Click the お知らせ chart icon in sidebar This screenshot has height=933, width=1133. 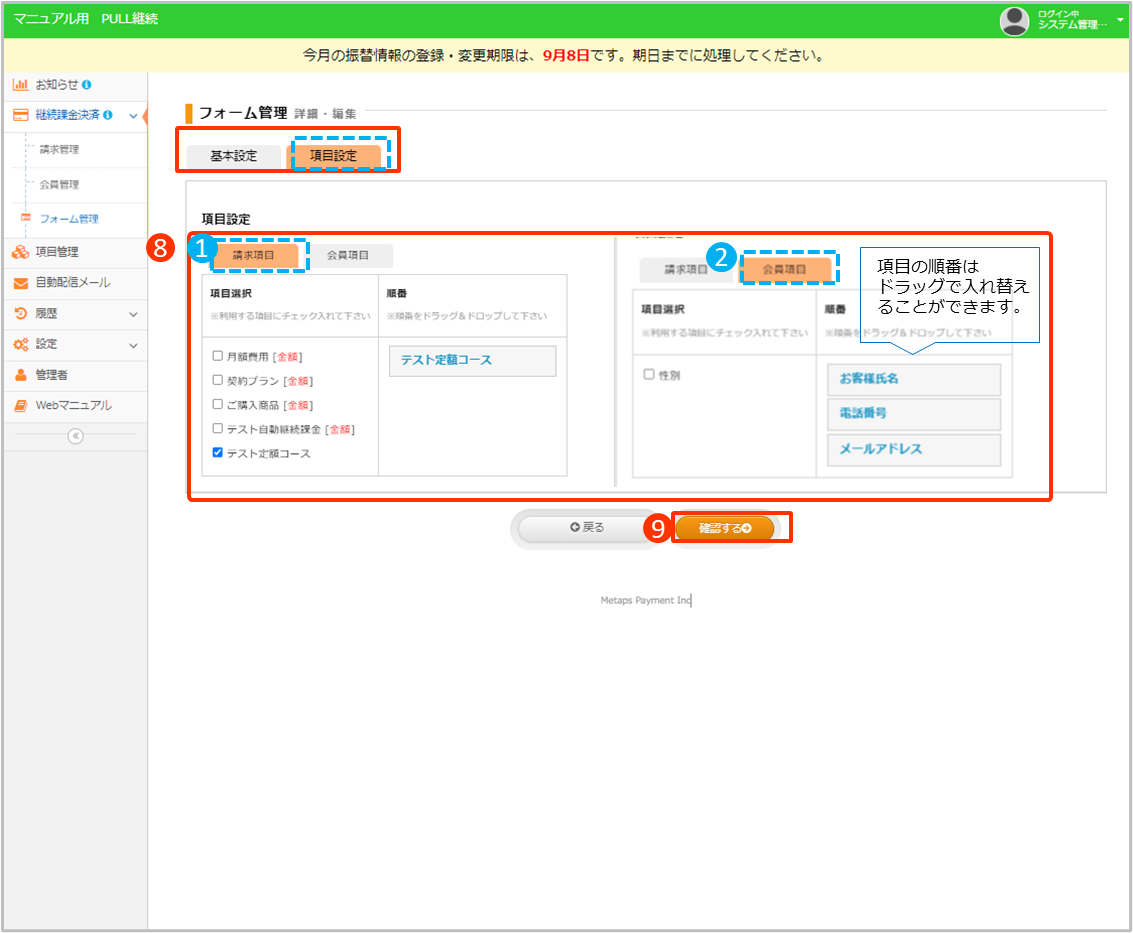20,85
